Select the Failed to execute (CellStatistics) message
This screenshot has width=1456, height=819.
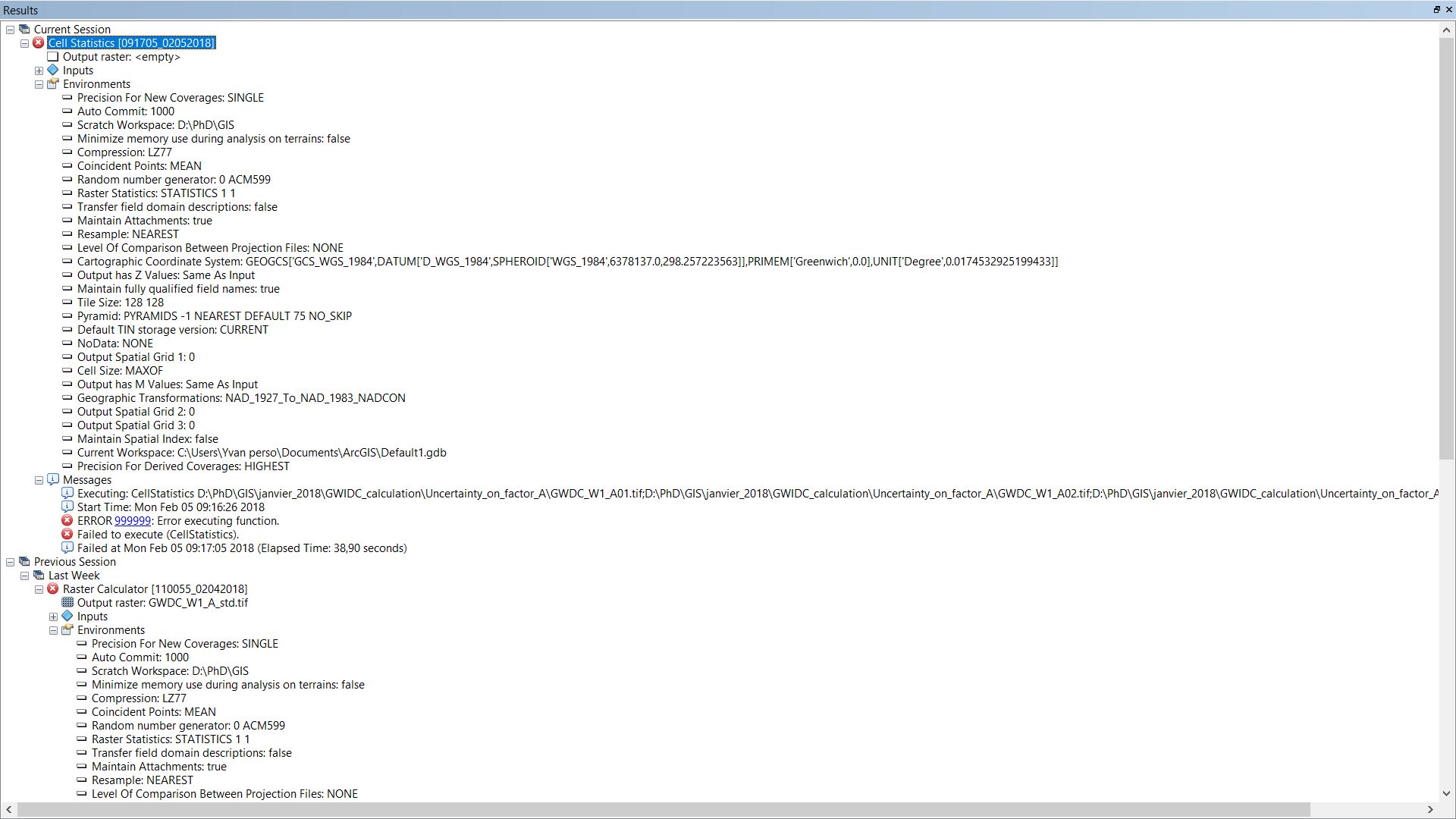[x=158, y=535]
